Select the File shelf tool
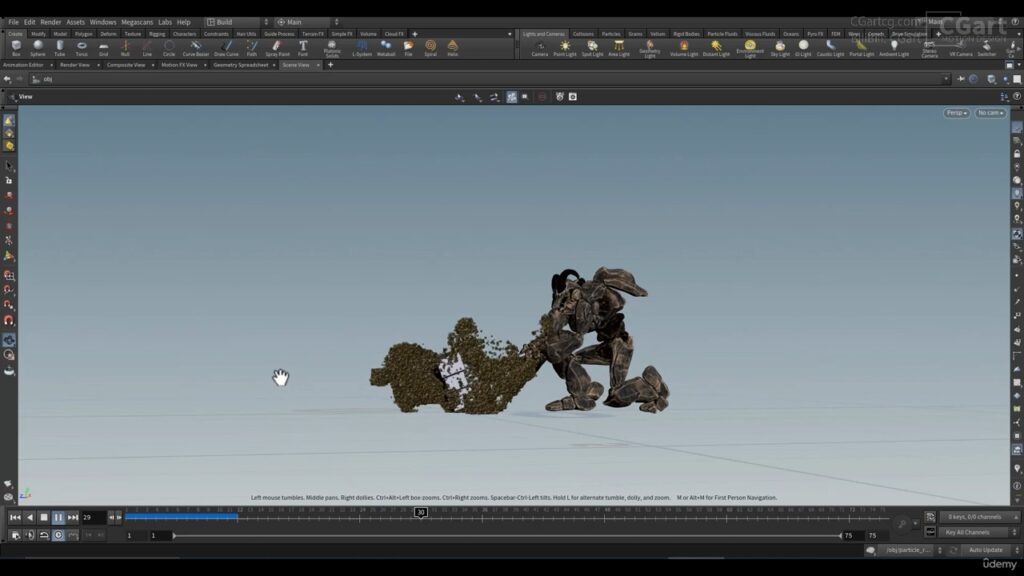Screen dimensions: 1024x576 pyautogui.click(x=408, y=48)
